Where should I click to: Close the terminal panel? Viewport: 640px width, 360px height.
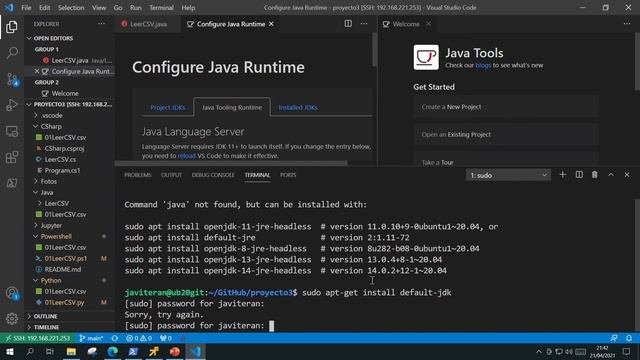pos(627,175)
